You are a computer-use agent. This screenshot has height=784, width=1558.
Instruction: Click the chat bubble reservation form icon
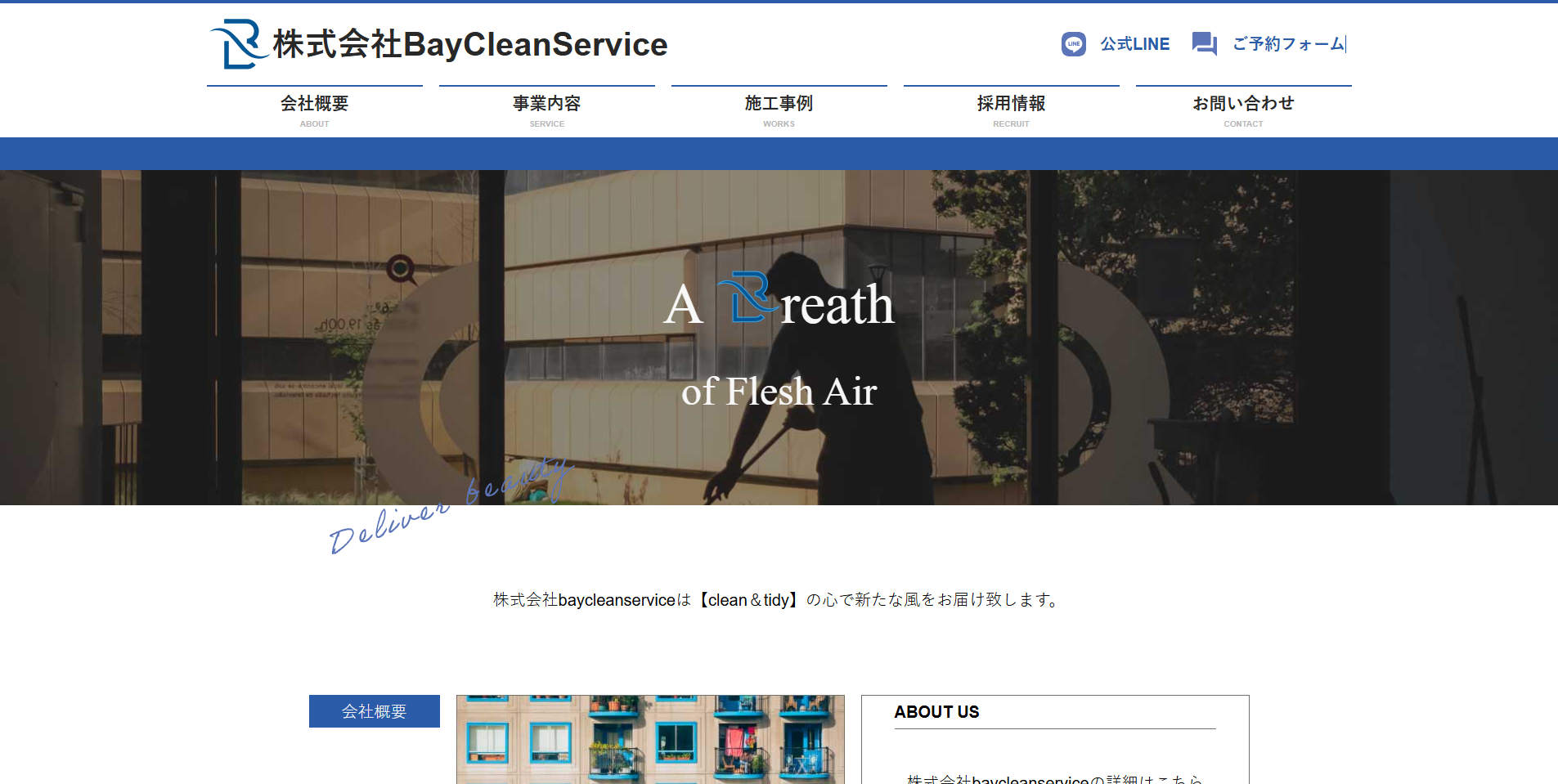pyautogui.click(x=1204, y=44)
